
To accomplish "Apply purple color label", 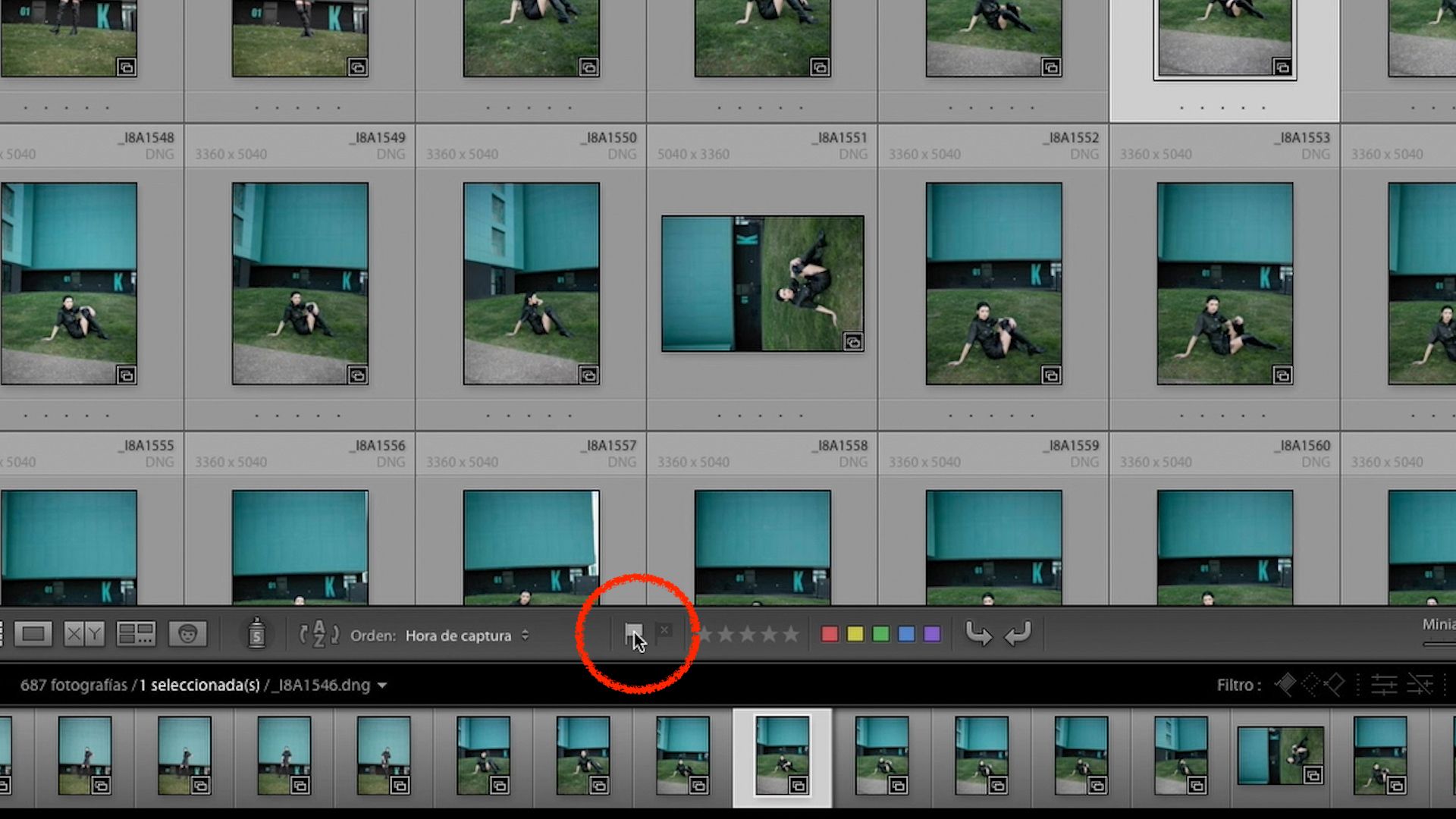I will coord(932,634).
